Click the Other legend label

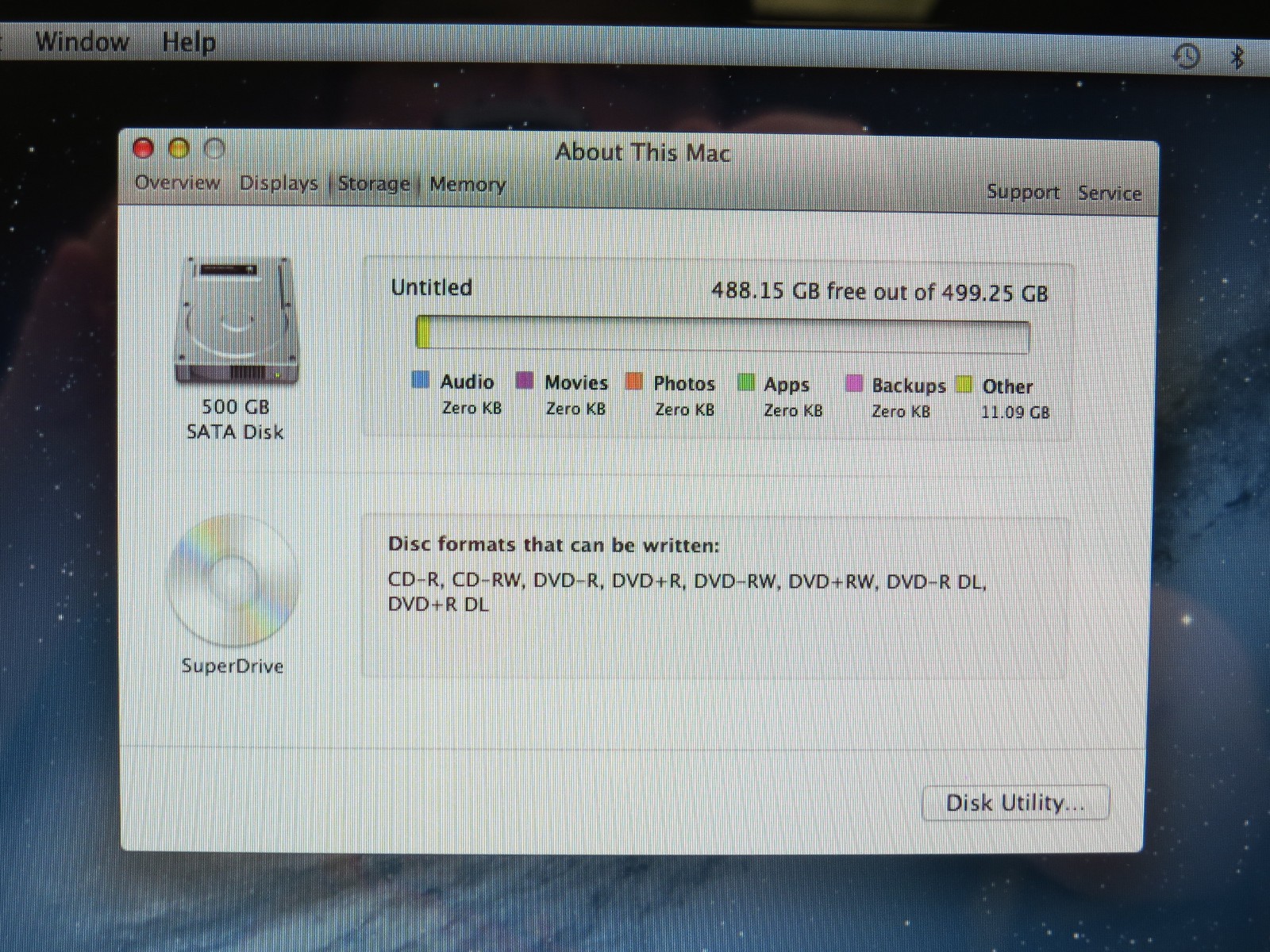coord(1007,386)
